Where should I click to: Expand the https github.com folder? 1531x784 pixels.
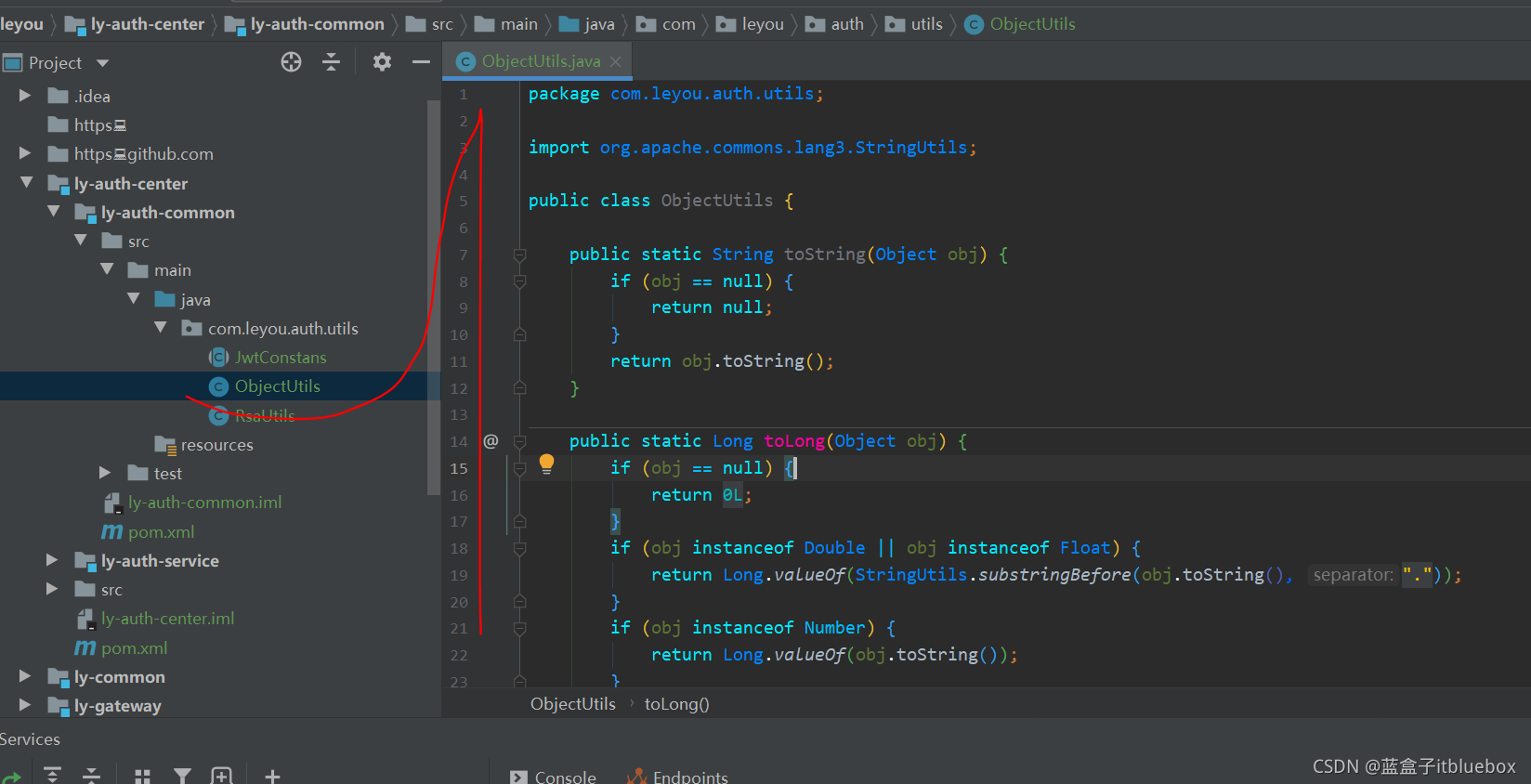coord(25,153)
